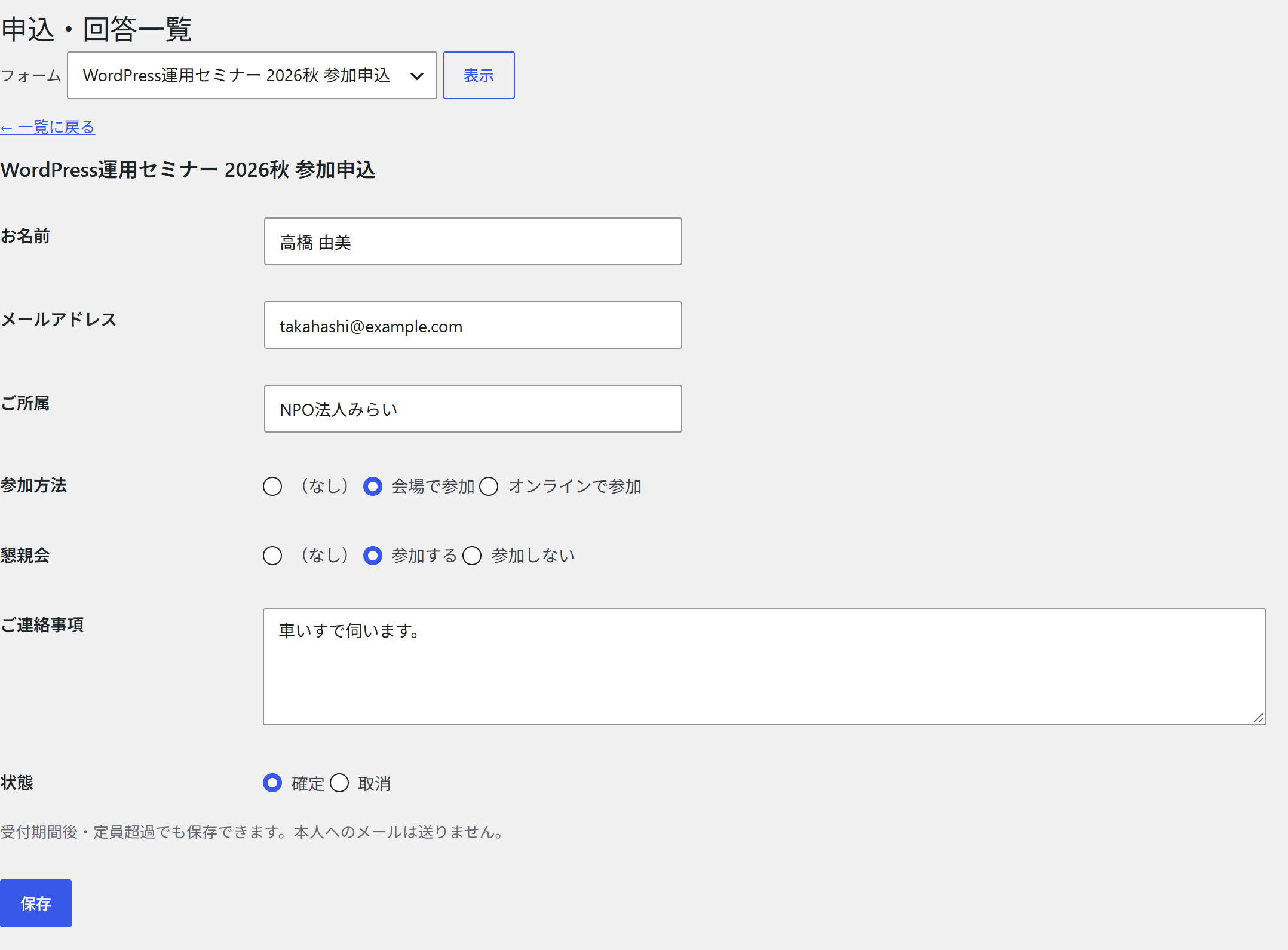This screenshot has width=1288, height=950.
Task: Follow the 一覧に戻る link
Action: pyautogui.click(x=48, y=127)
